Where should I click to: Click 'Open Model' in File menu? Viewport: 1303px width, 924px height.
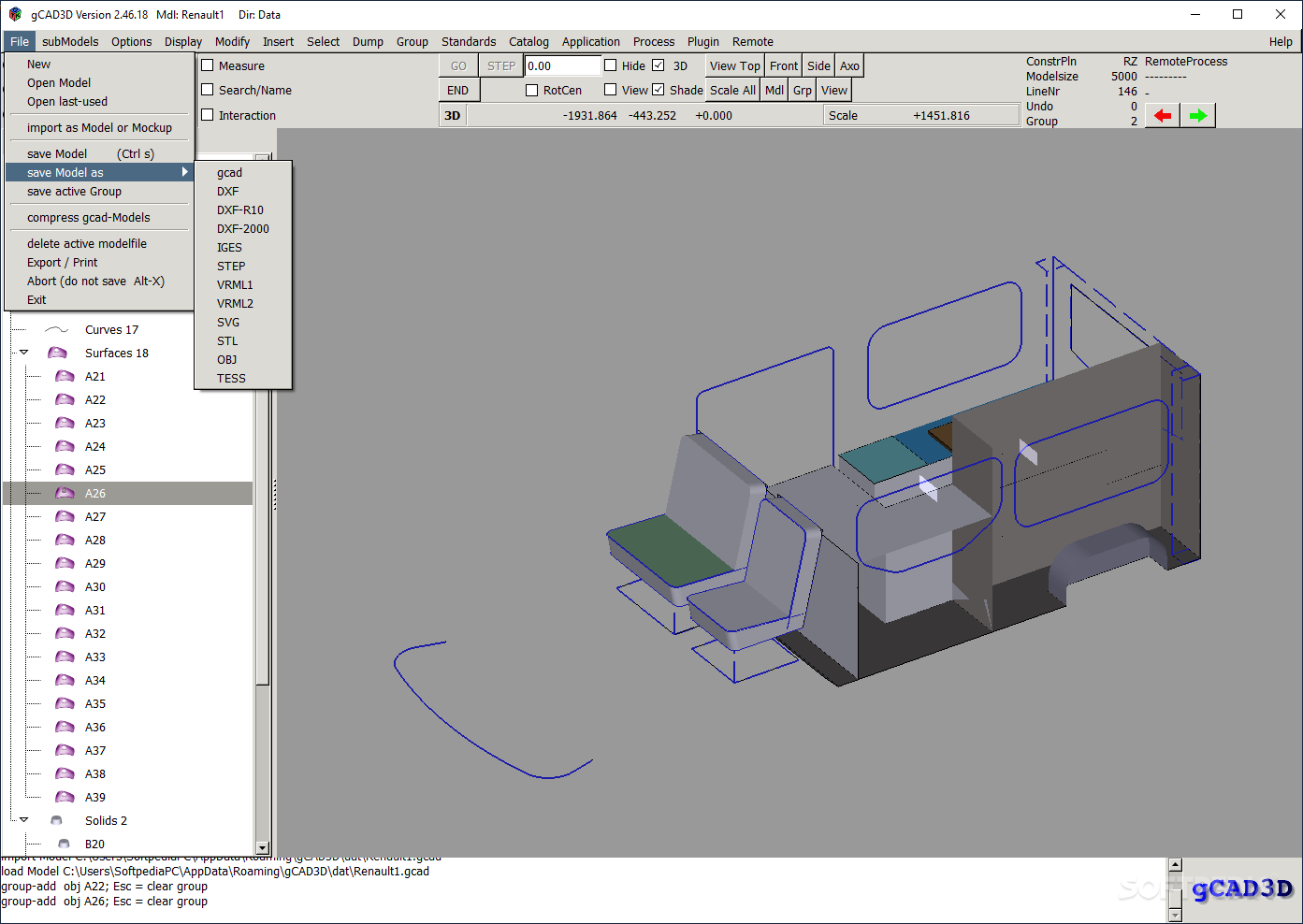[x=59, y=82]
